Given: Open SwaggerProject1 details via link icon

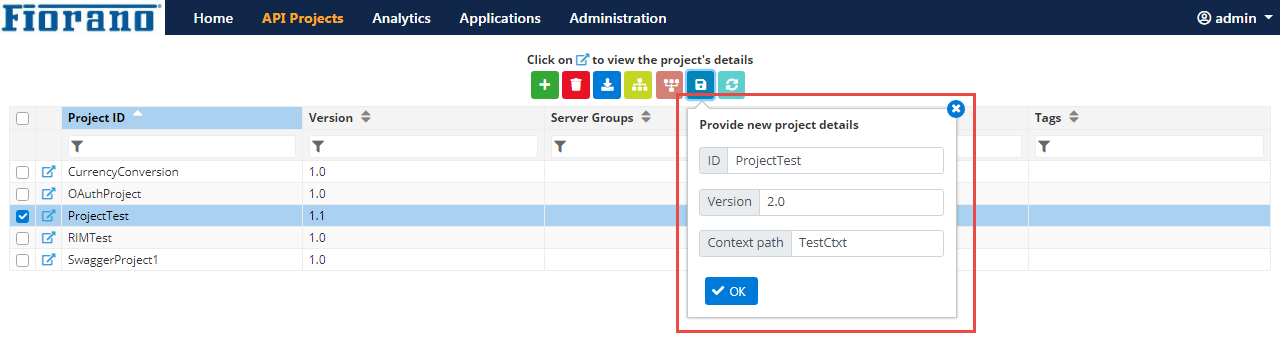Looking at the screenshot, I should [x=48, y=260].
